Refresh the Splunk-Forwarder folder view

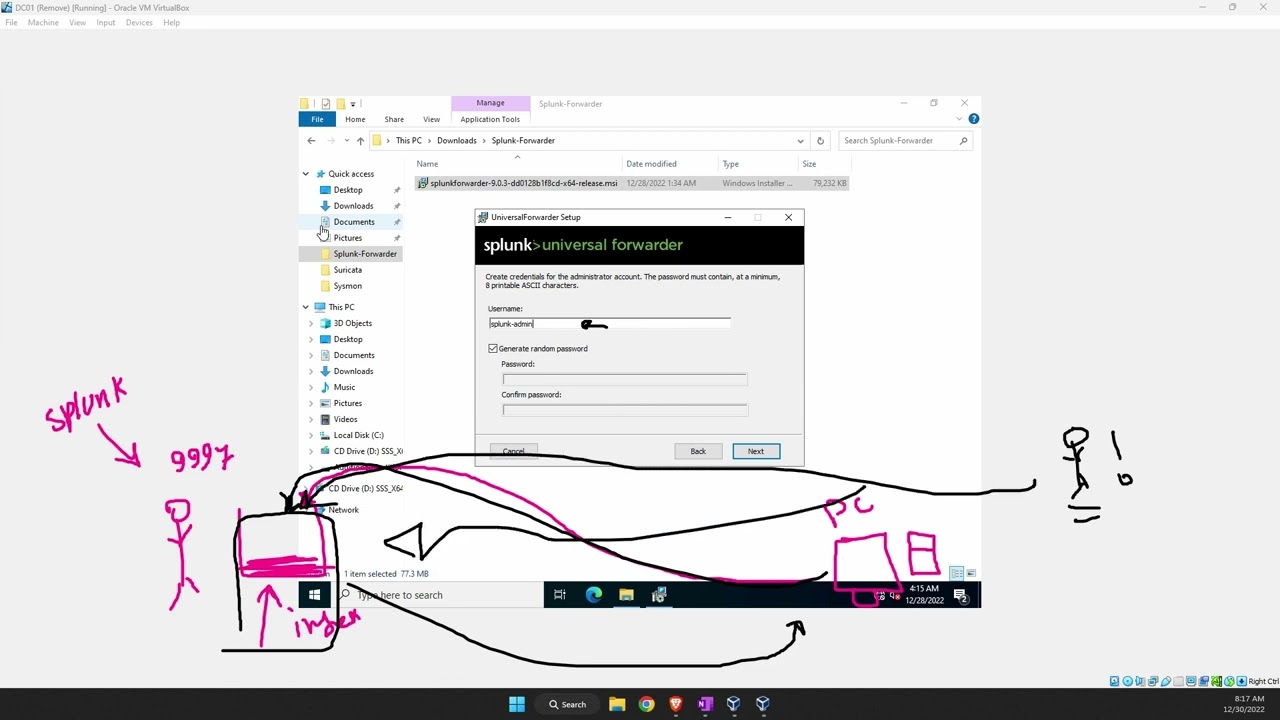820,141
